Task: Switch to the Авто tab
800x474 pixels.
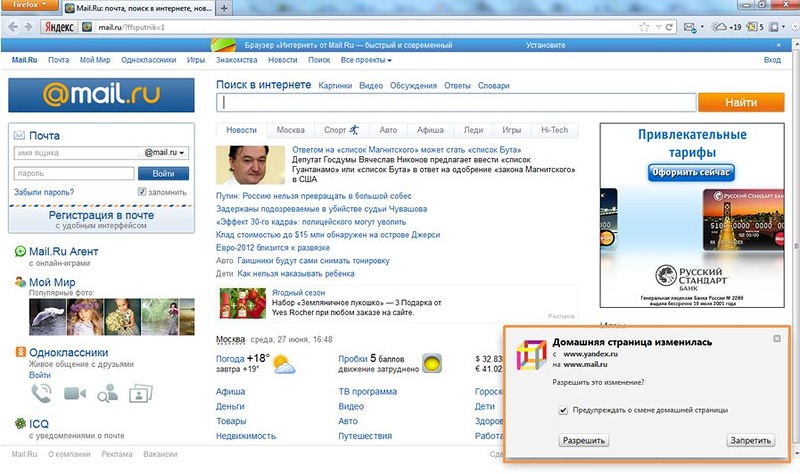Action: [x=388, y=130]
